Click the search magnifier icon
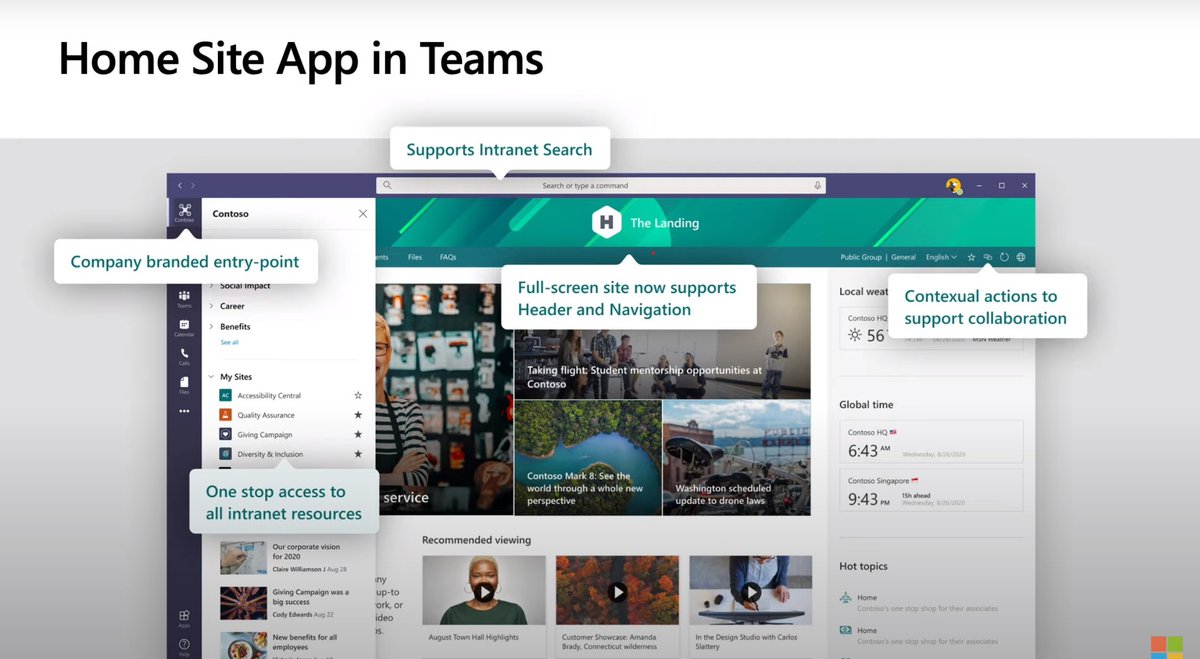Viewport: 1200px width, 659px height. (x=387, y=186)
